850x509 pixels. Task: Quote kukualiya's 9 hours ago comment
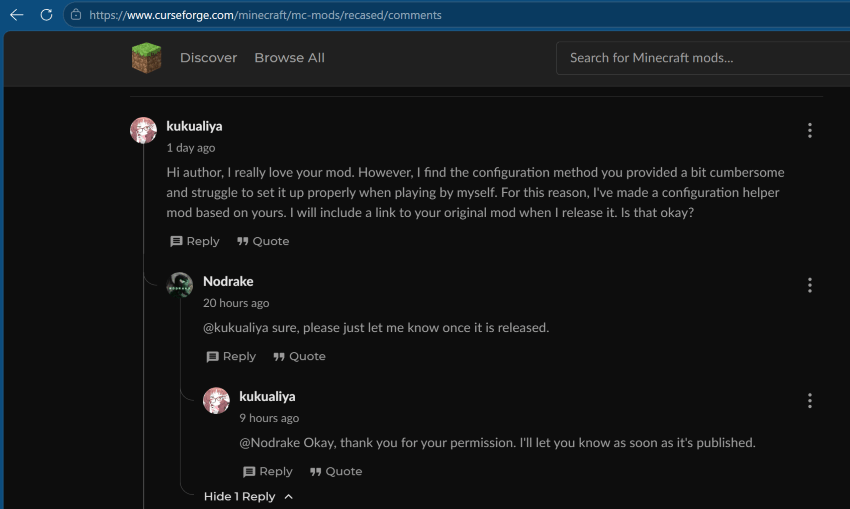[336, 471]
